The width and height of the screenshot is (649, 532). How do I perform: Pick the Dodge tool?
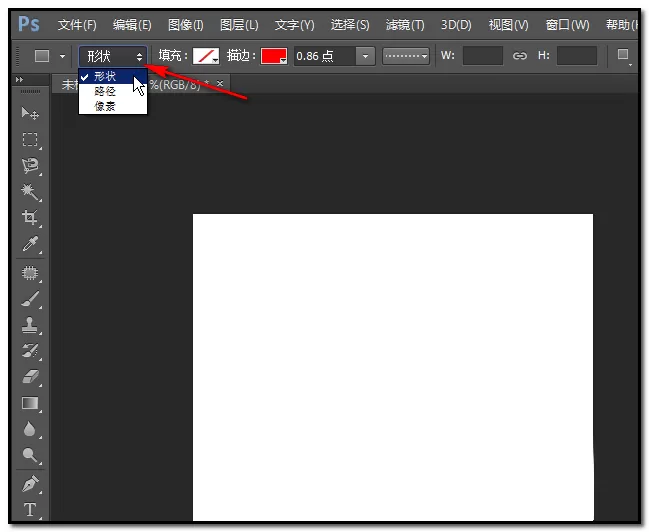point(30,455)
